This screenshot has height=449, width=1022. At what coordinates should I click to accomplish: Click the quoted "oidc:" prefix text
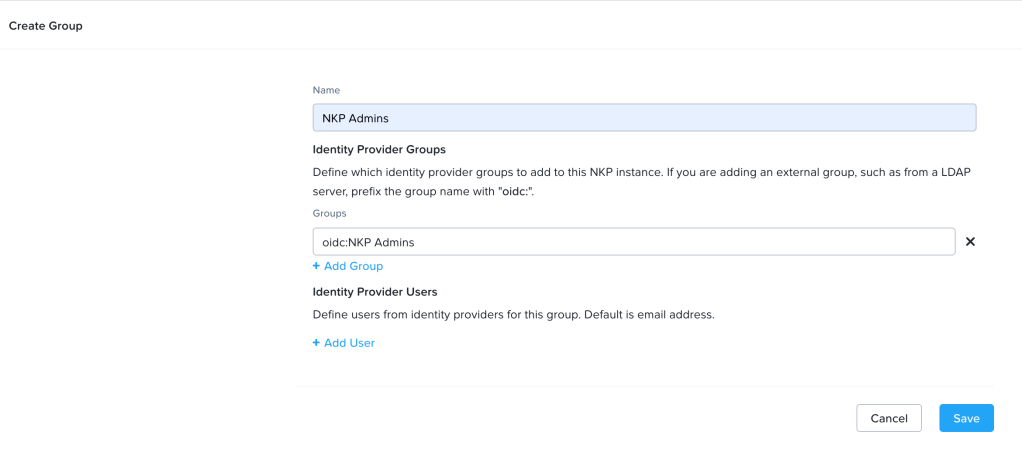click(x=513, y=191)
